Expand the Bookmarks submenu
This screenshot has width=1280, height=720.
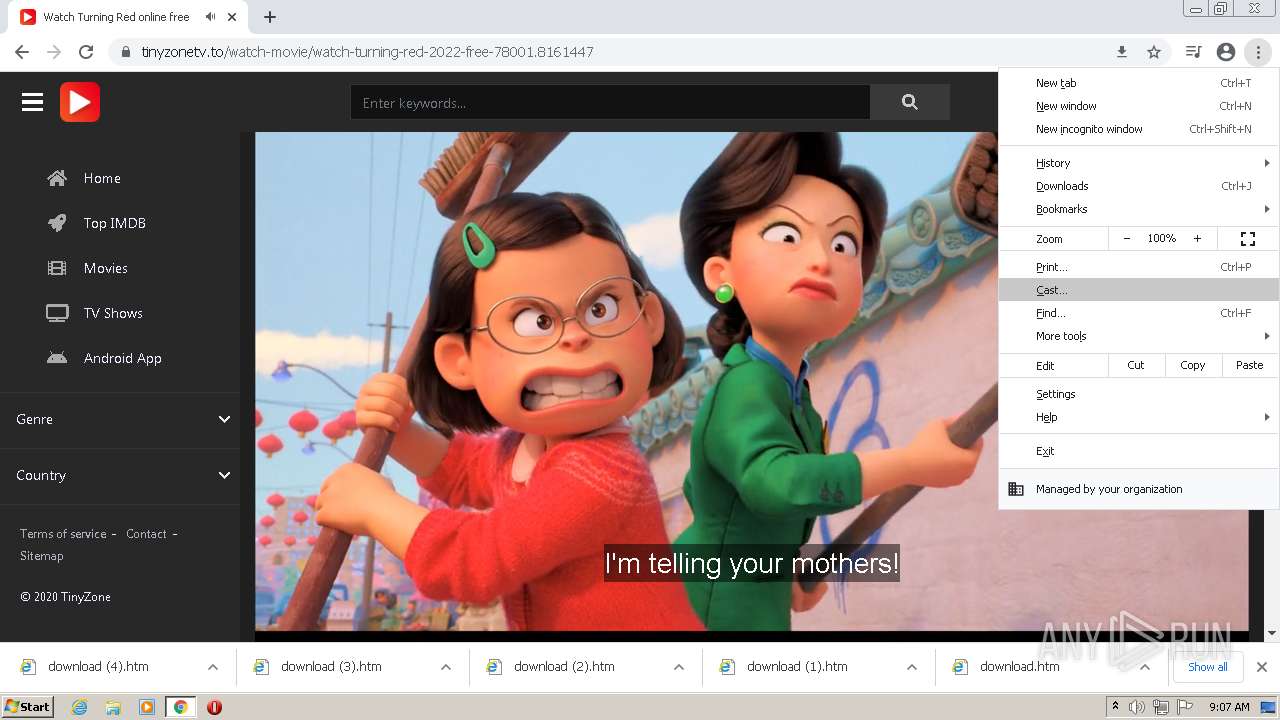[1139, 209]
